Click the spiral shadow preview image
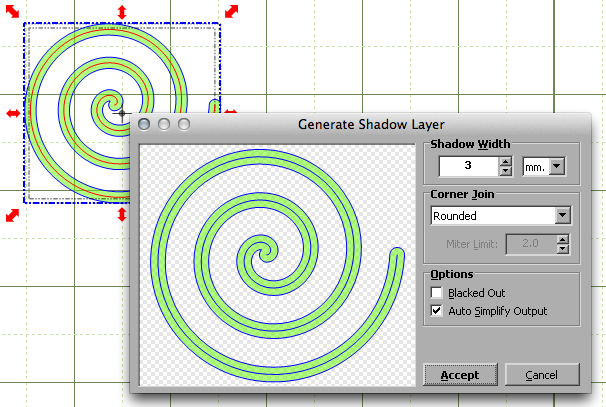 point(277,265)
